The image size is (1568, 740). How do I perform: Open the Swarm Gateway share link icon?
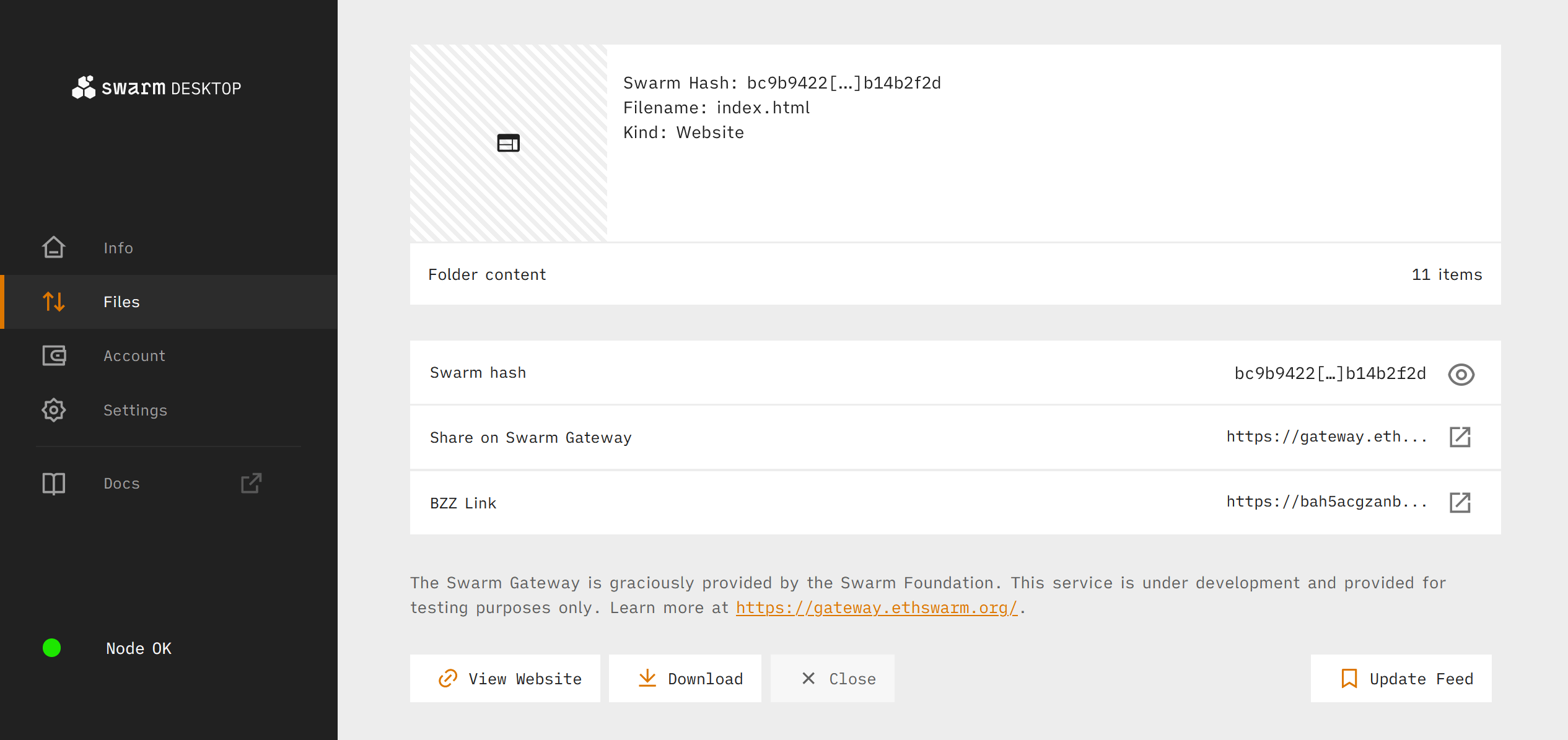(x=1460, y=437)
